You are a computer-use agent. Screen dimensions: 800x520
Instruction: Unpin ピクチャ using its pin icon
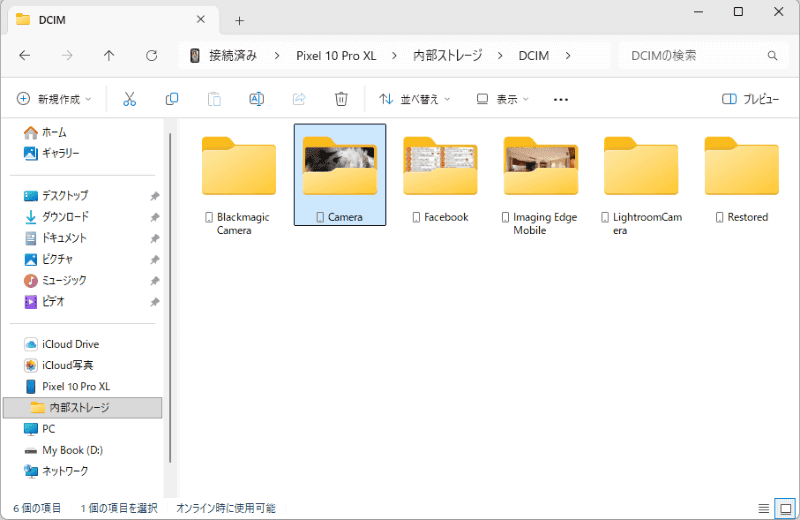pyautogui.click(x=155, y=260)
